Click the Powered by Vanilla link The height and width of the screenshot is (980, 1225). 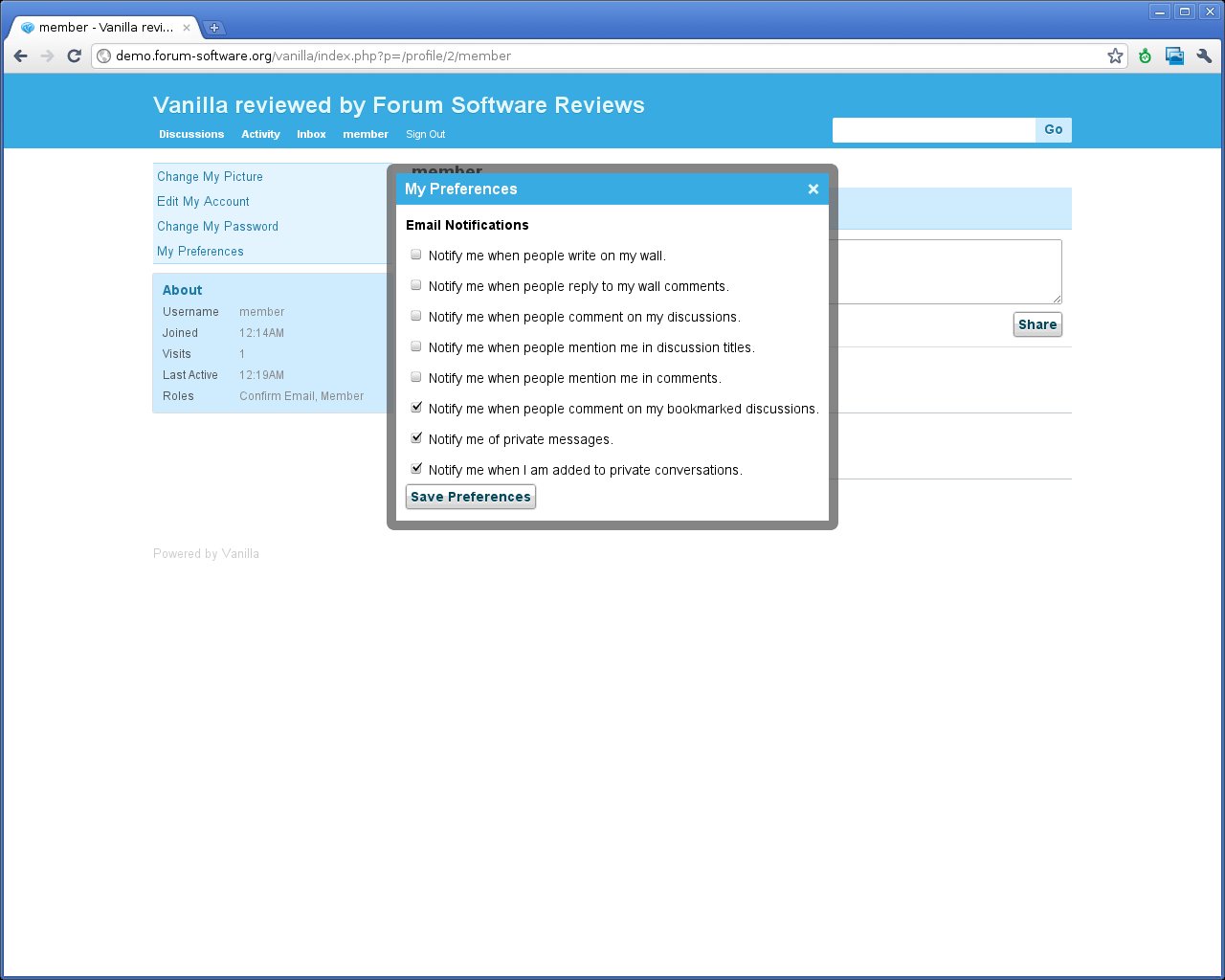(x=206, y=553)
